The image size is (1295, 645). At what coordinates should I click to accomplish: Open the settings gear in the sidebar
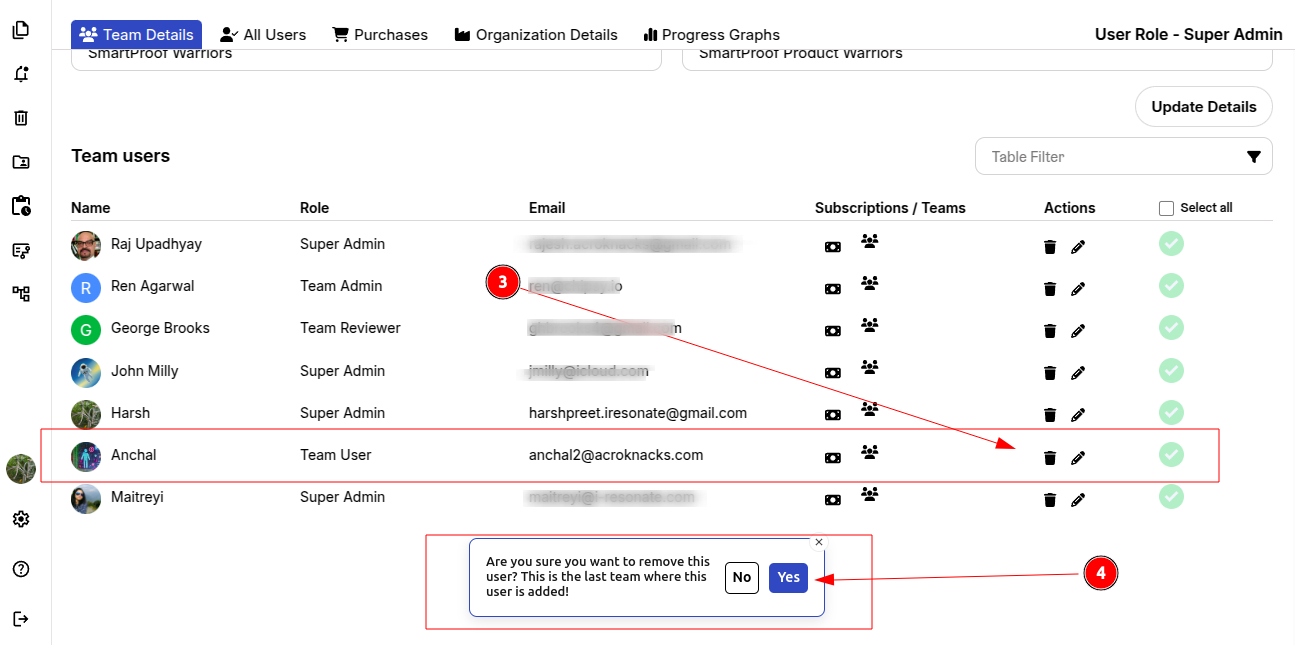[21, 519]
